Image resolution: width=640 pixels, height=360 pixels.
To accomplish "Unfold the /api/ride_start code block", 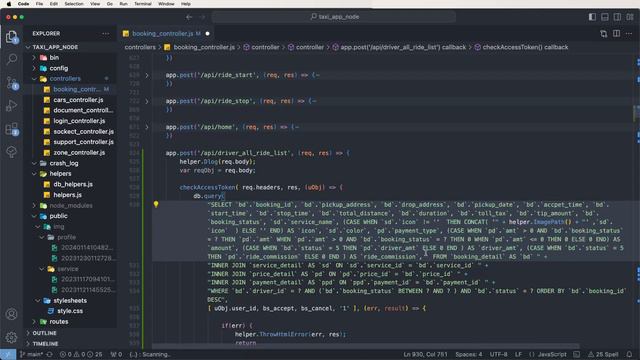I will 147,75.
